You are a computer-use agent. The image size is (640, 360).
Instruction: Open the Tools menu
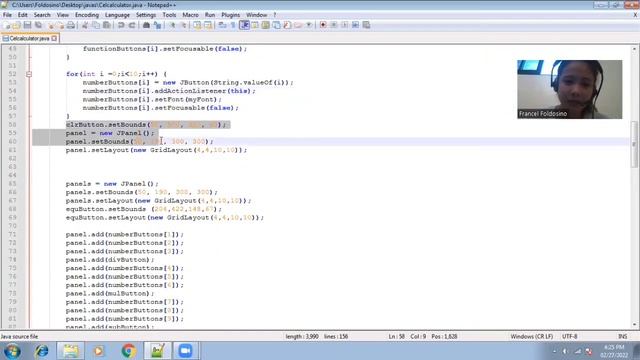(x=169, y=15)
